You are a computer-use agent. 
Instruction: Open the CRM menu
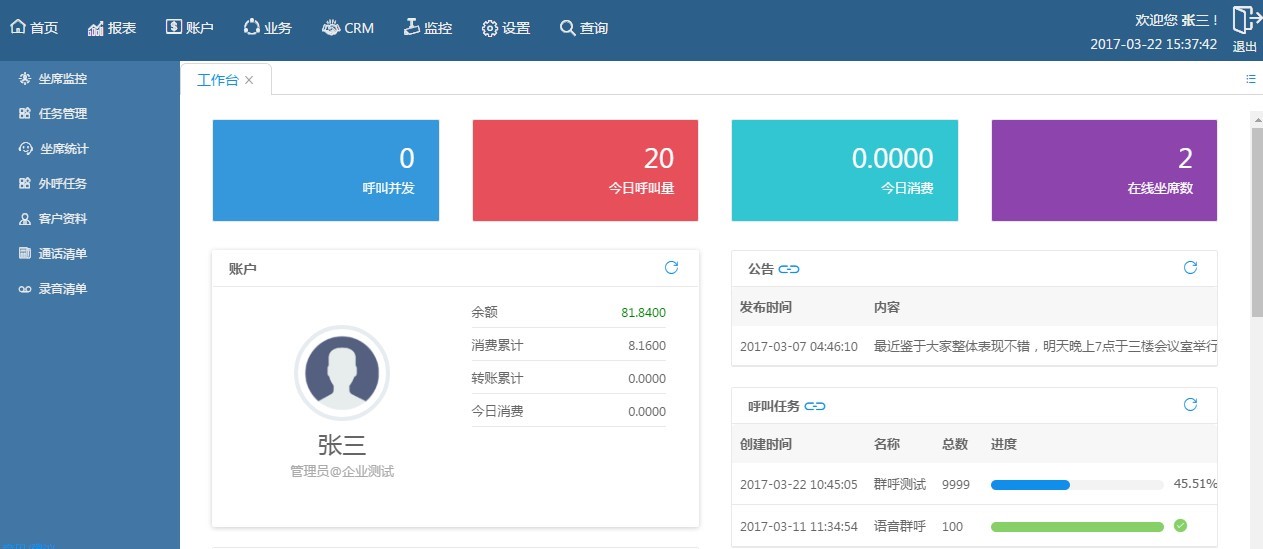pos(348,28)
